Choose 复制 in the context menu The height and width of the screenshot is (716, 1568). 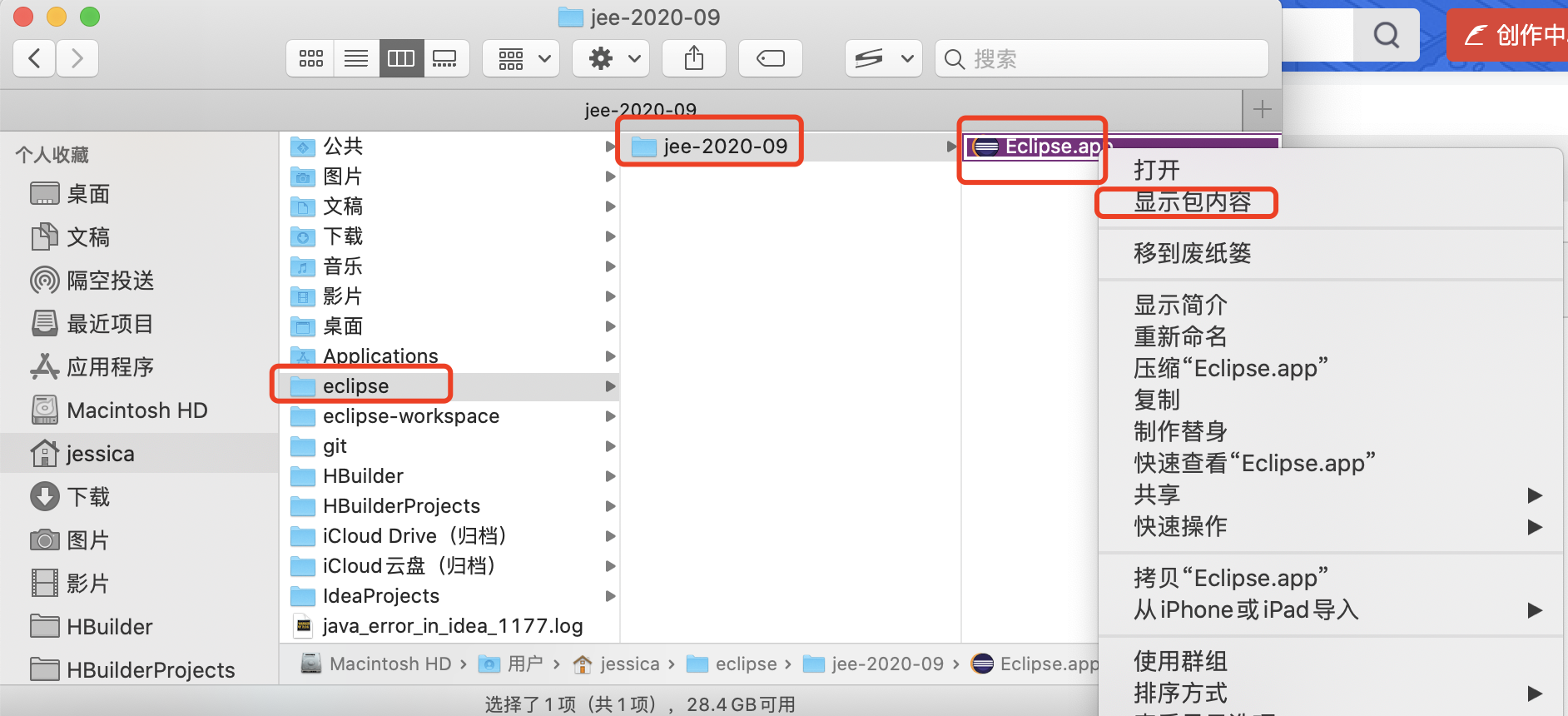pos(1330,400)
